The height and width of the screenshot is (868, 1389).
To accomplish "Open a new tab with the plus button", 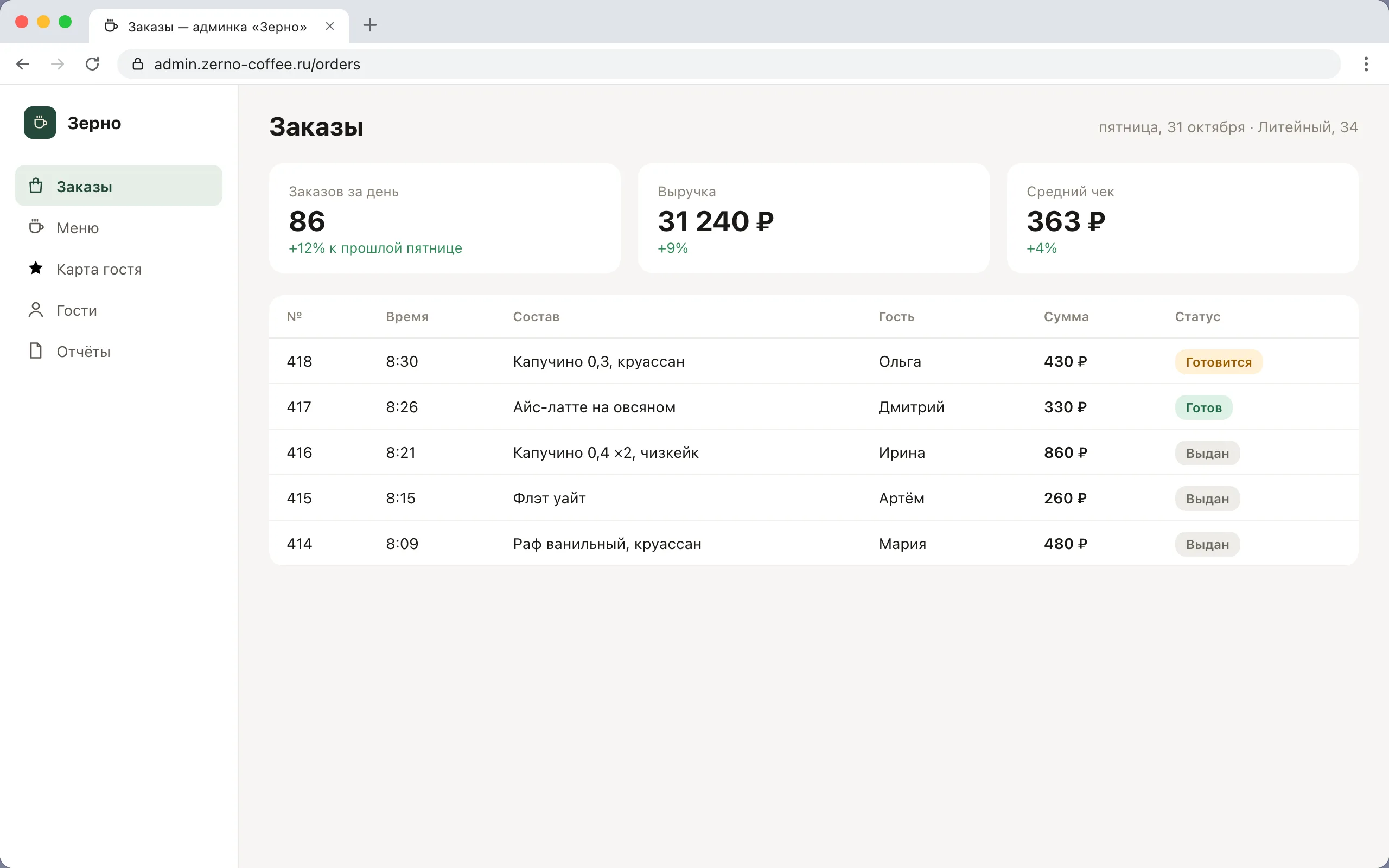I will click(x=370, y=25).
